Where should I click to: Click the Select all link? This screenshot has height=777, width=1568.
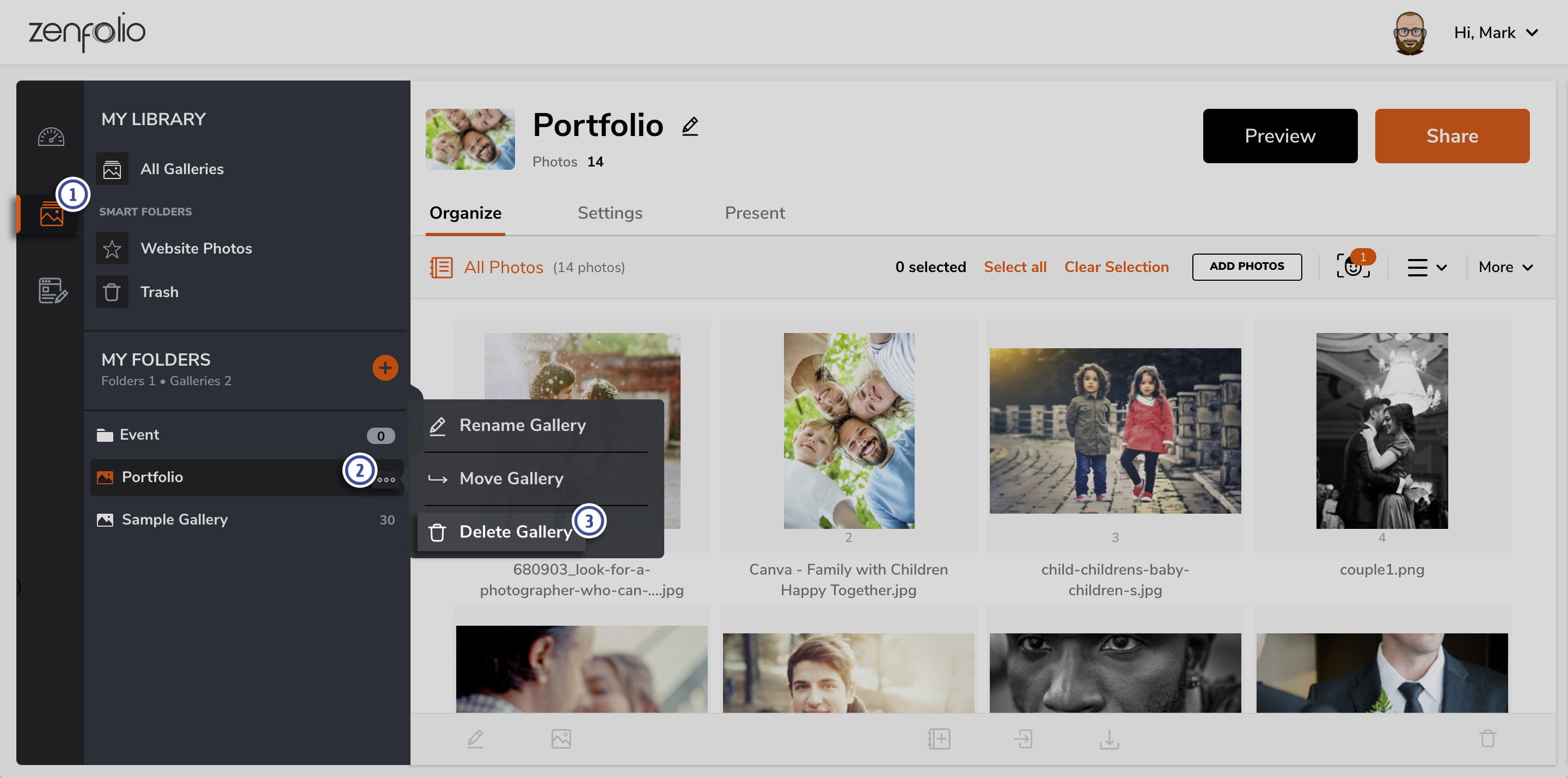pos(1015,267)
